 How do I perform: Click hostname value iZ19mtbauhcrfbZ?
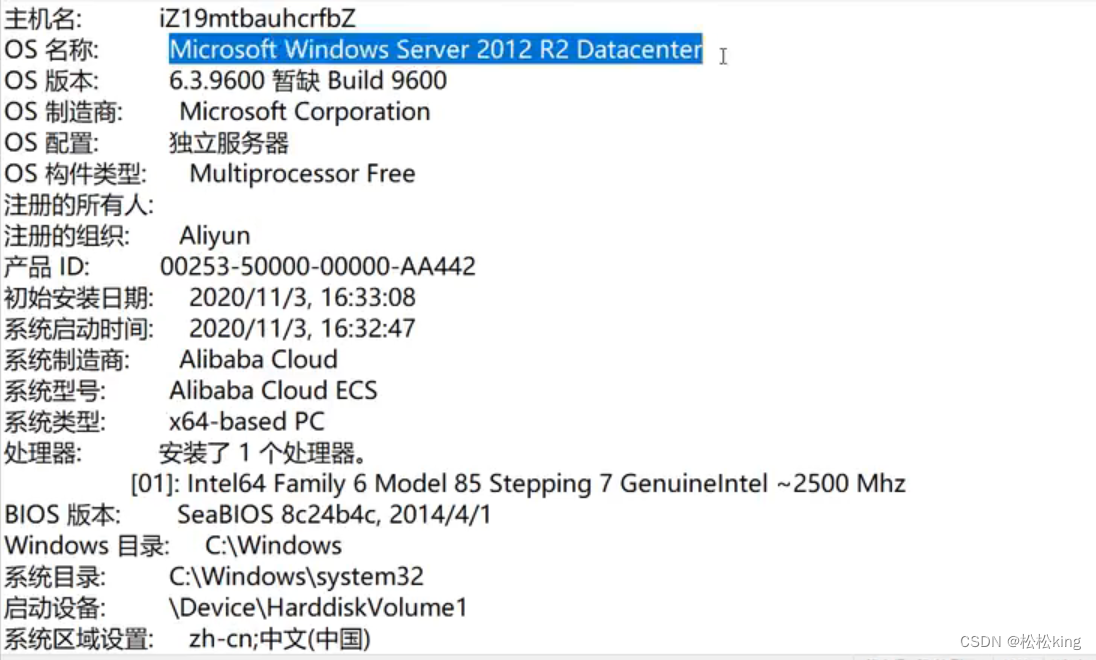[x=257, y=18]
